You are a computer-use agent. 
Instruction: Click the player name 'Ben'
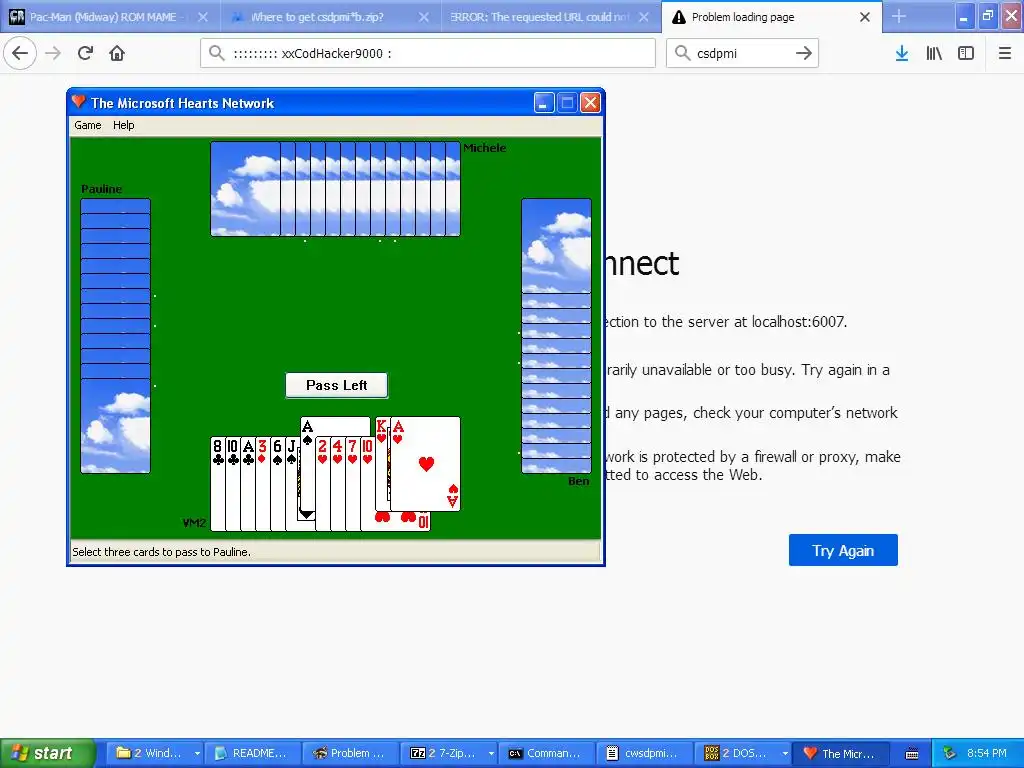[x=579, y=481]
